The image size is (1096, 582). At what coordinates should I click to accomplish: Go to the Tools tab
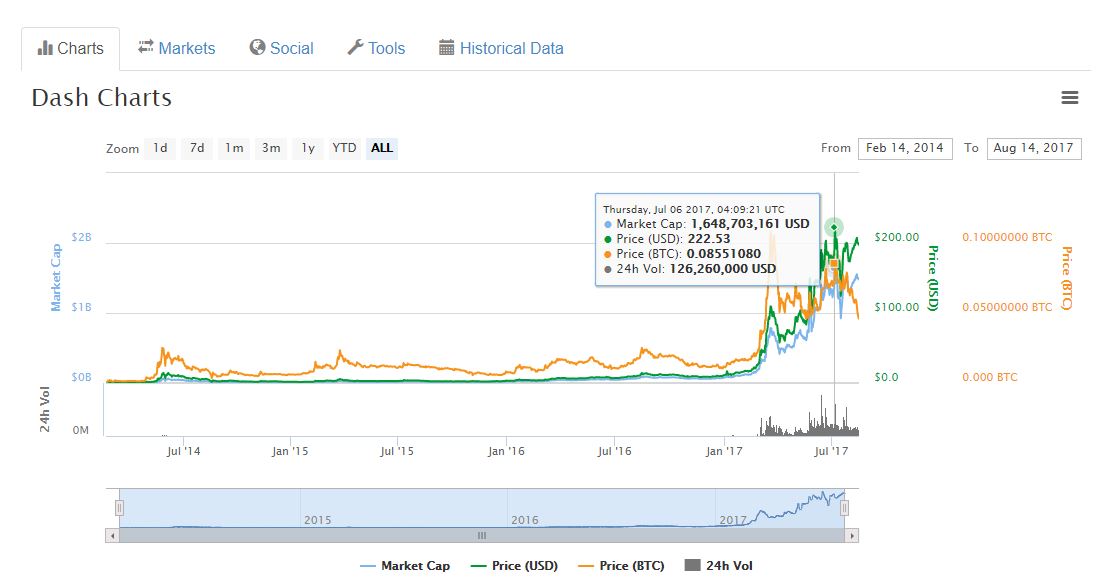376,48
